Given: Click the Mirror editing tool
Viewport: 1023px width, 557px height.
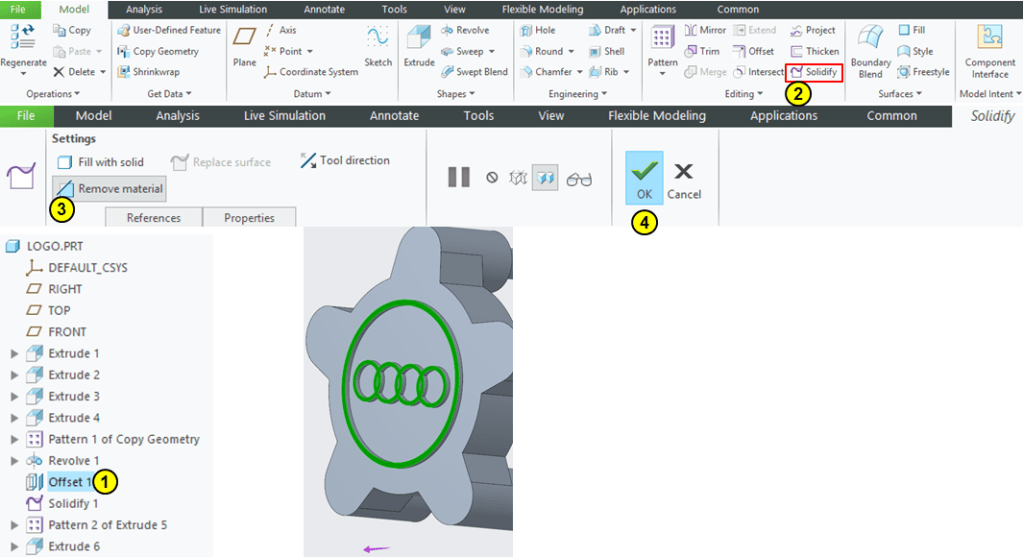Looking at the screenshot, I should [x=705, y=30].
